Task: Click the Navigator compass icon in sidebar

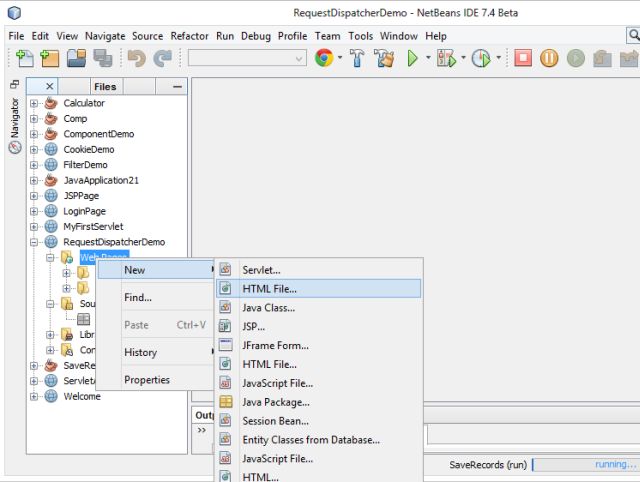Action: (x=15, y=147)
